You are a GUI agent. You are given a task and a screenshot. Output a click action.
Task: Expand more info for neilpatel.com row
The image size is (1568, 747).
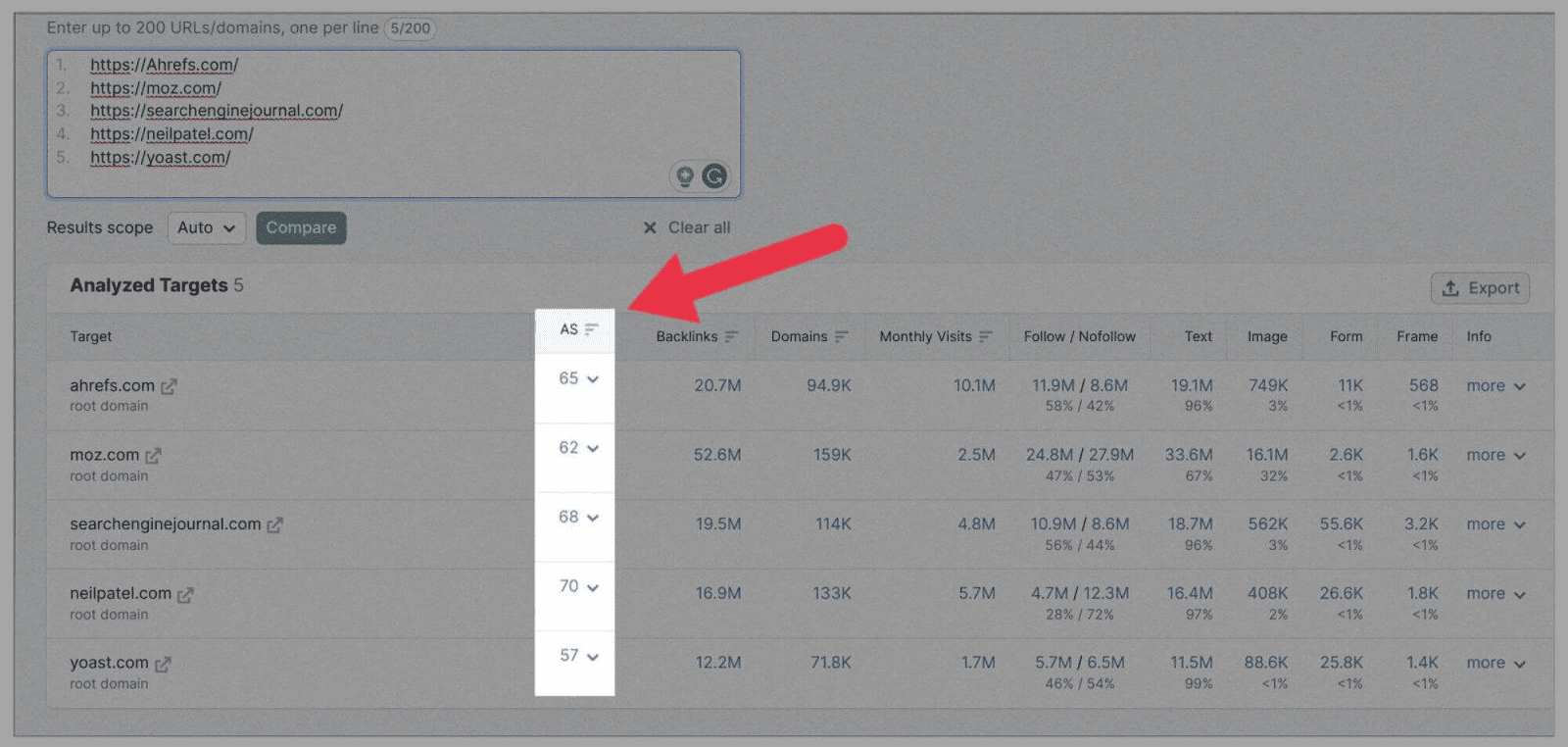tap(1495, 594)
